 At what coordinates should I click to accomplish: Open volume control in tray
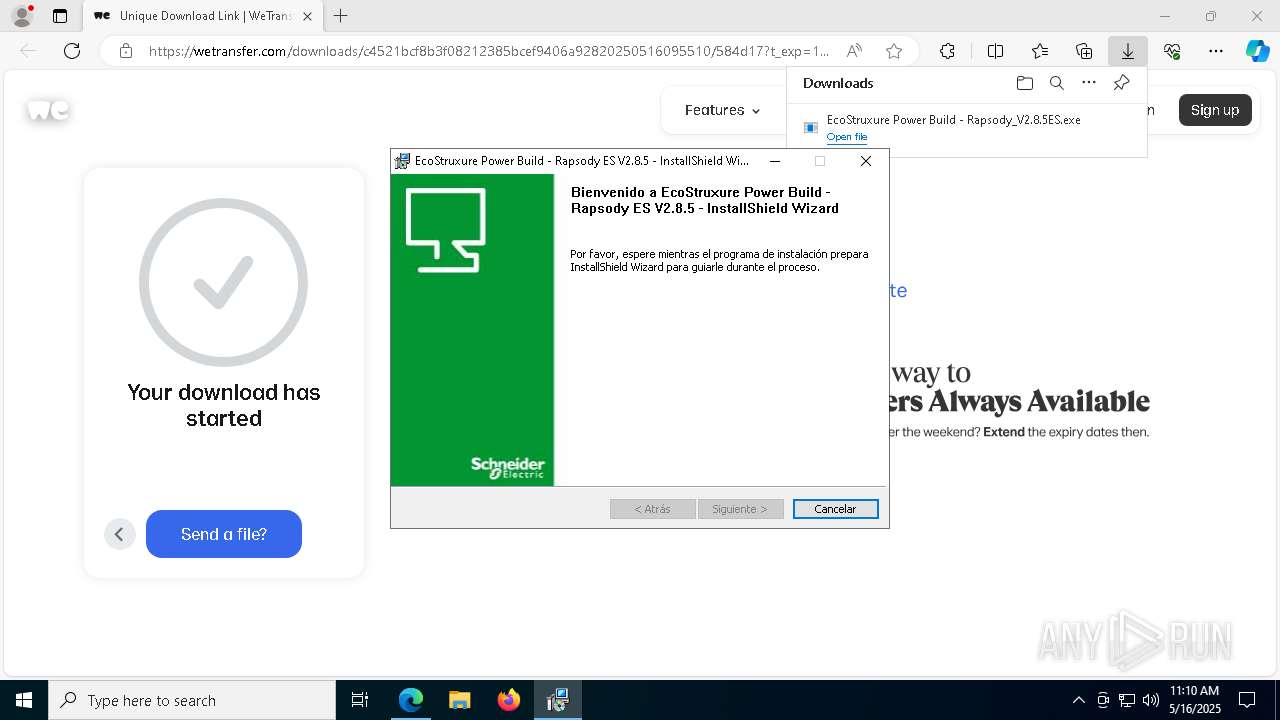click(x=1150, y=700)
